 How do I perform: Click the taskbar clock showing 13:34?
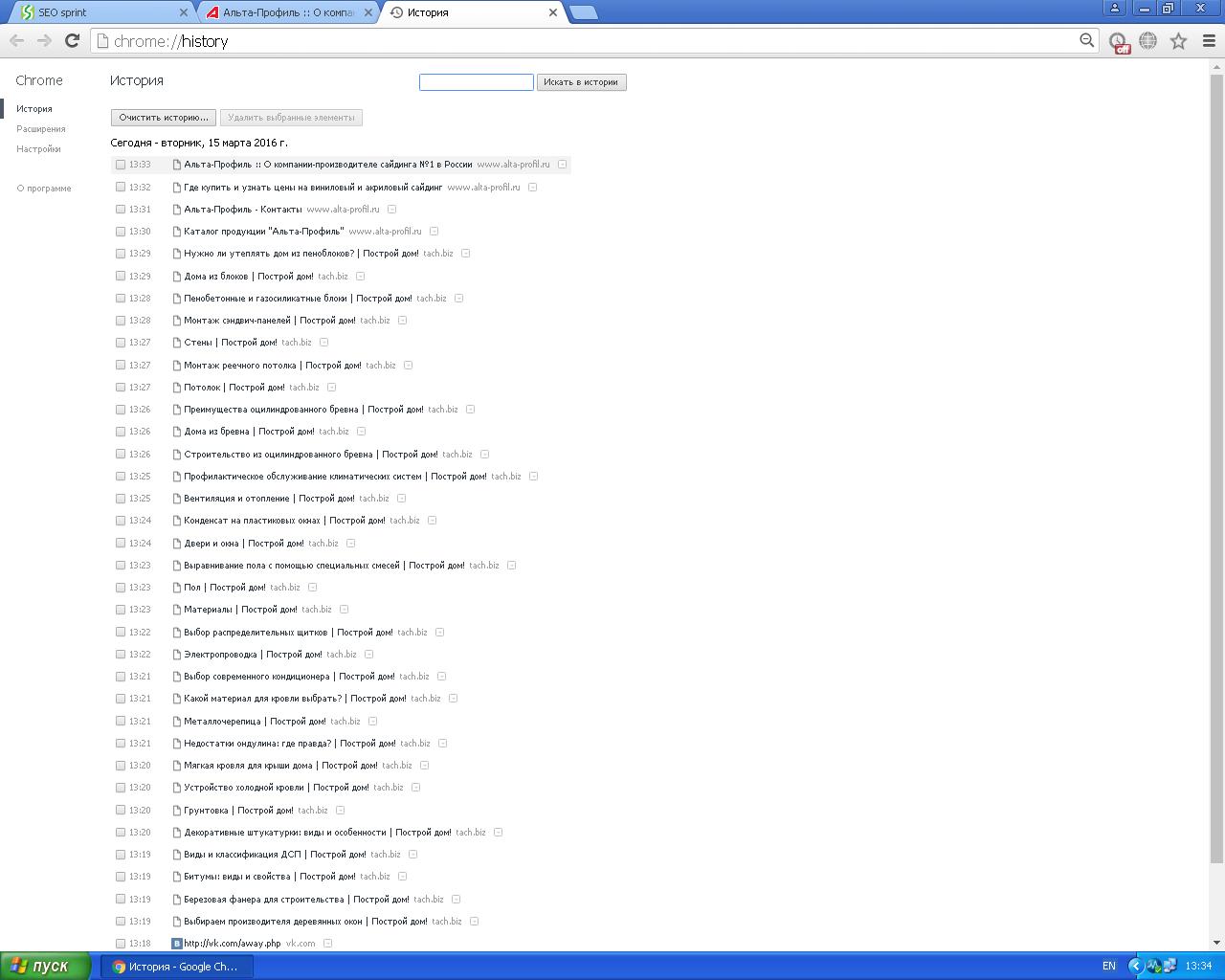pos(1198,966)
